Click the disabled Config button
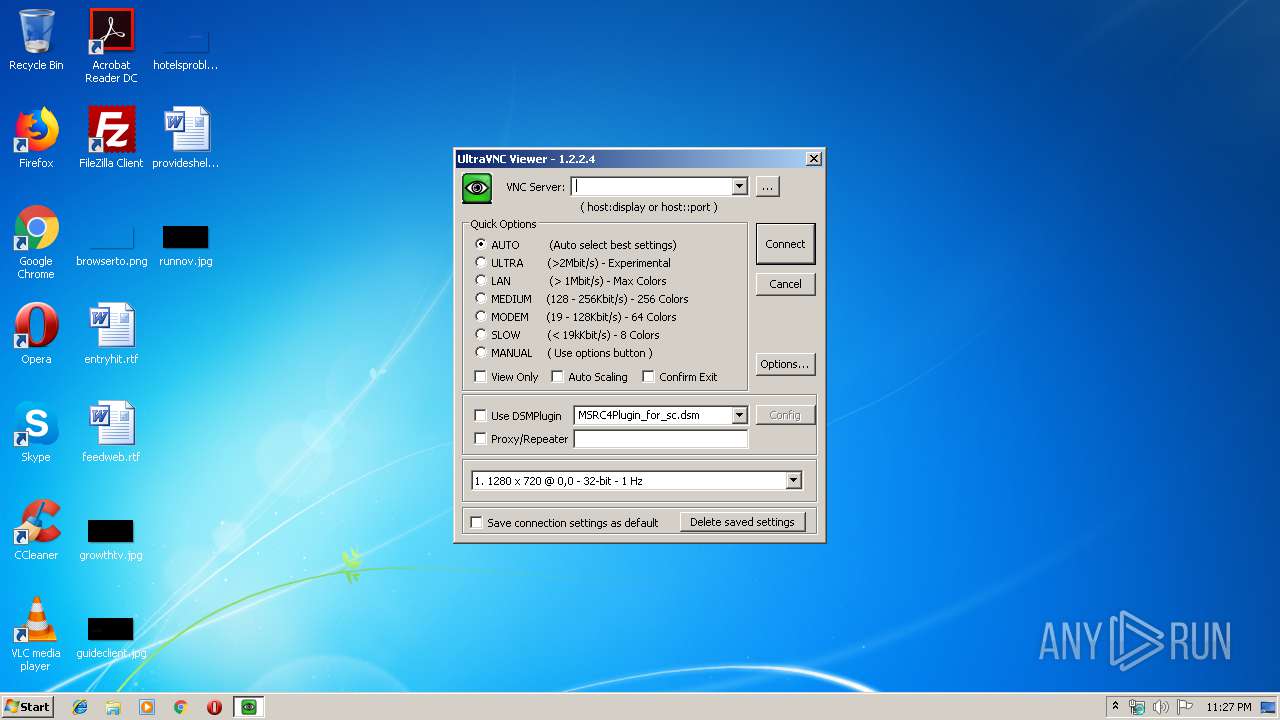The height and width of the screenshot is (720, 1280). tap(785, 415)
